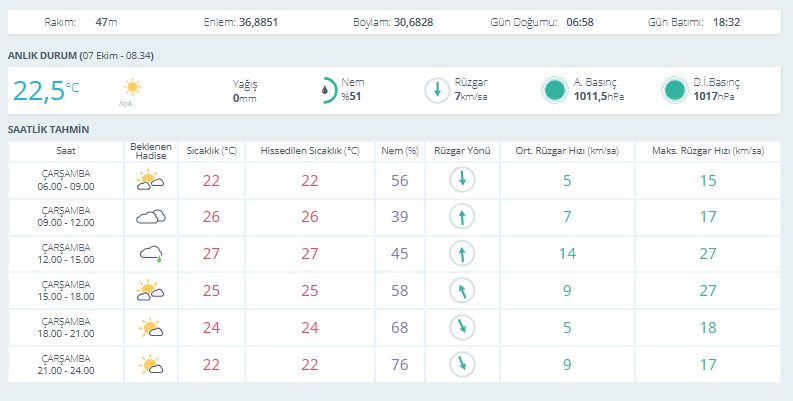Screen dimensions: 793x401
Task: Click max wind speed 18
Action: [708, 328]
